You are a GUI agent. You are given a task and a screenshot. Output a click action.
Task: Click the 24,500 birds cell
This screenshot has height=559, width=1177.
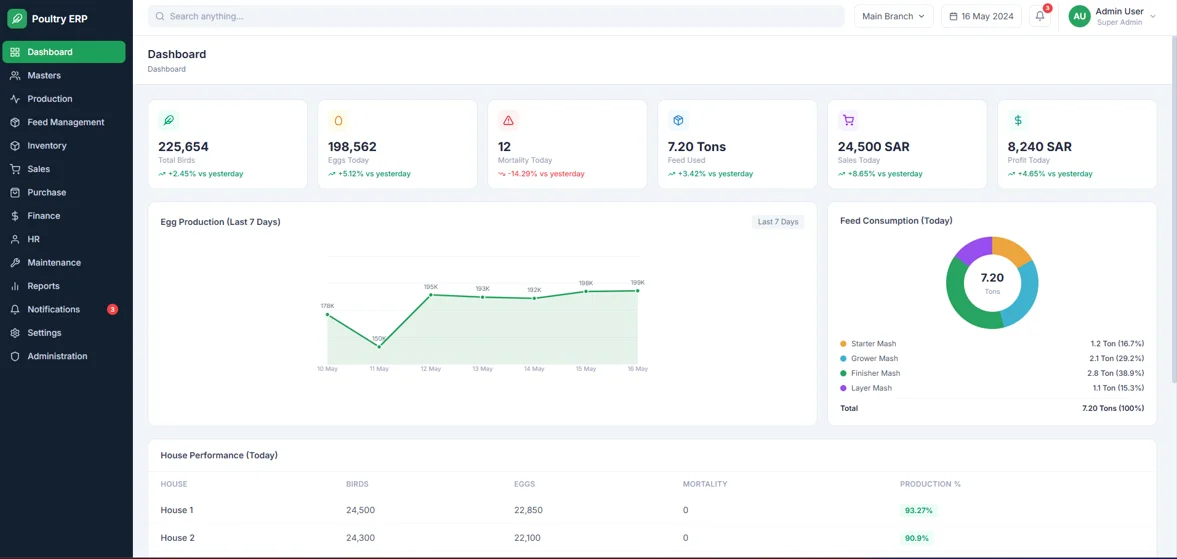coord(360,510)
